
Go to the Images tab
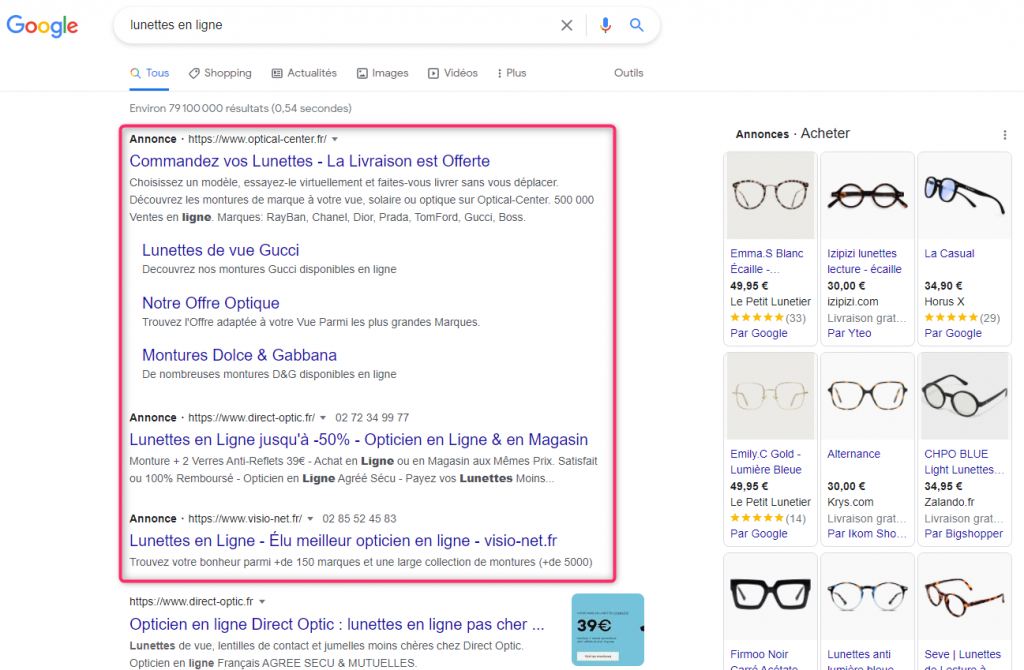383,73
